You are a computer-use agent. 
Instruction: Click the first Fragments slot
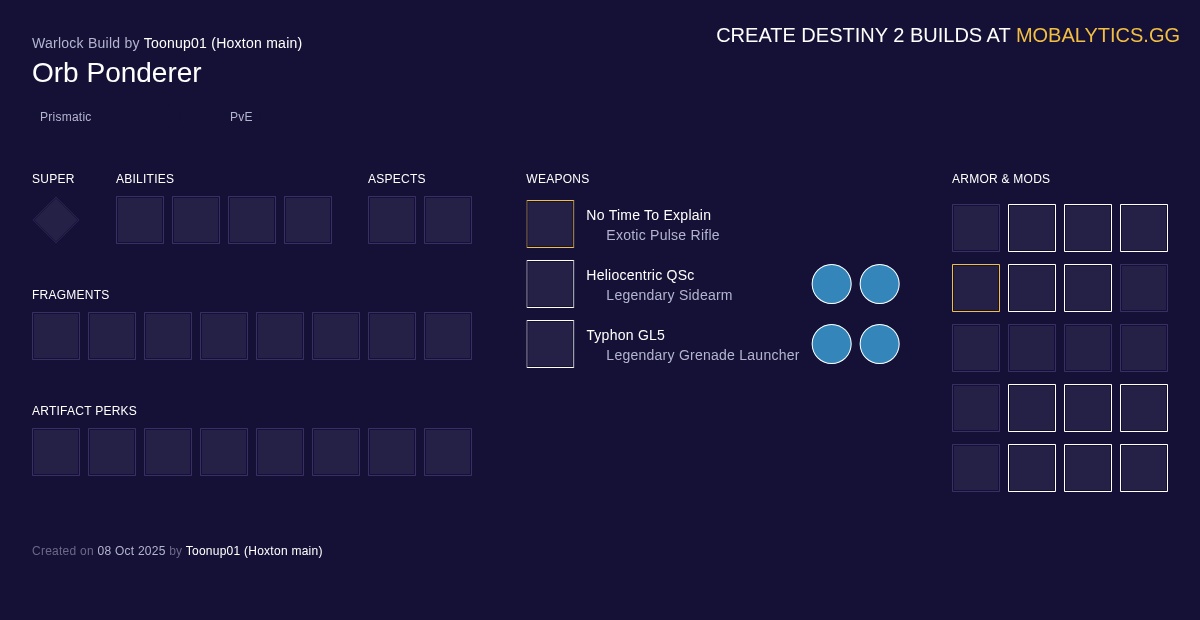pyautogui.click(x=56, y=336)
